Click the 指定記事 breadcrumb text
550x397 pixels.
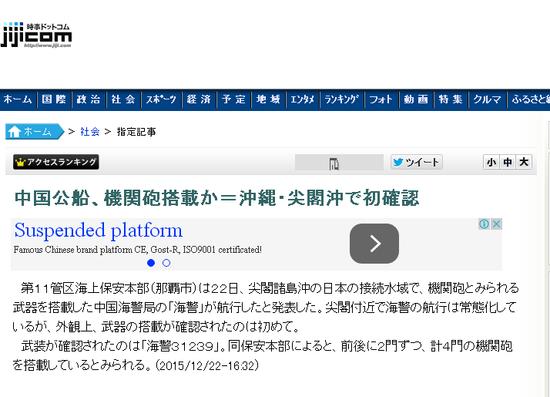pyautogui.click(x=136, y=132)
